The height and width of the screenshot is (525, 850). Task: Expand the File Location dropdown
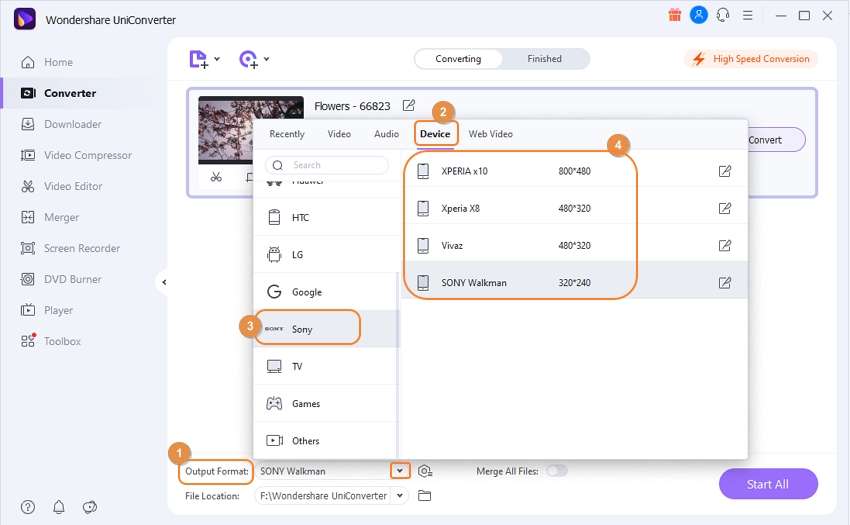(400, 496)
